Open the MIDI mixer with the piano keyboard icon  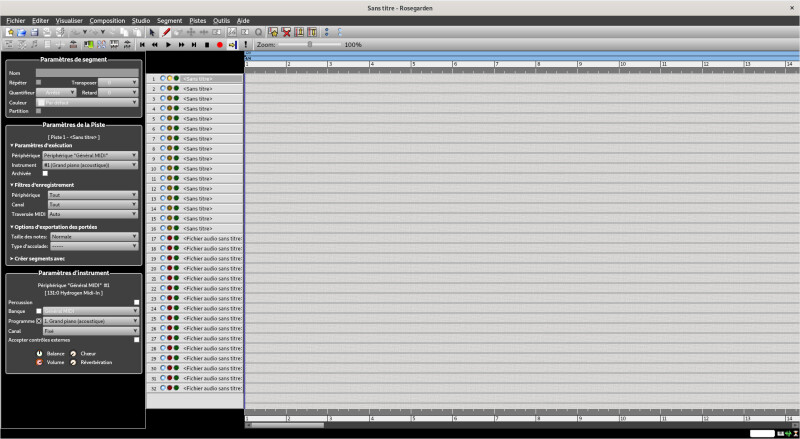tap(114, 44)
